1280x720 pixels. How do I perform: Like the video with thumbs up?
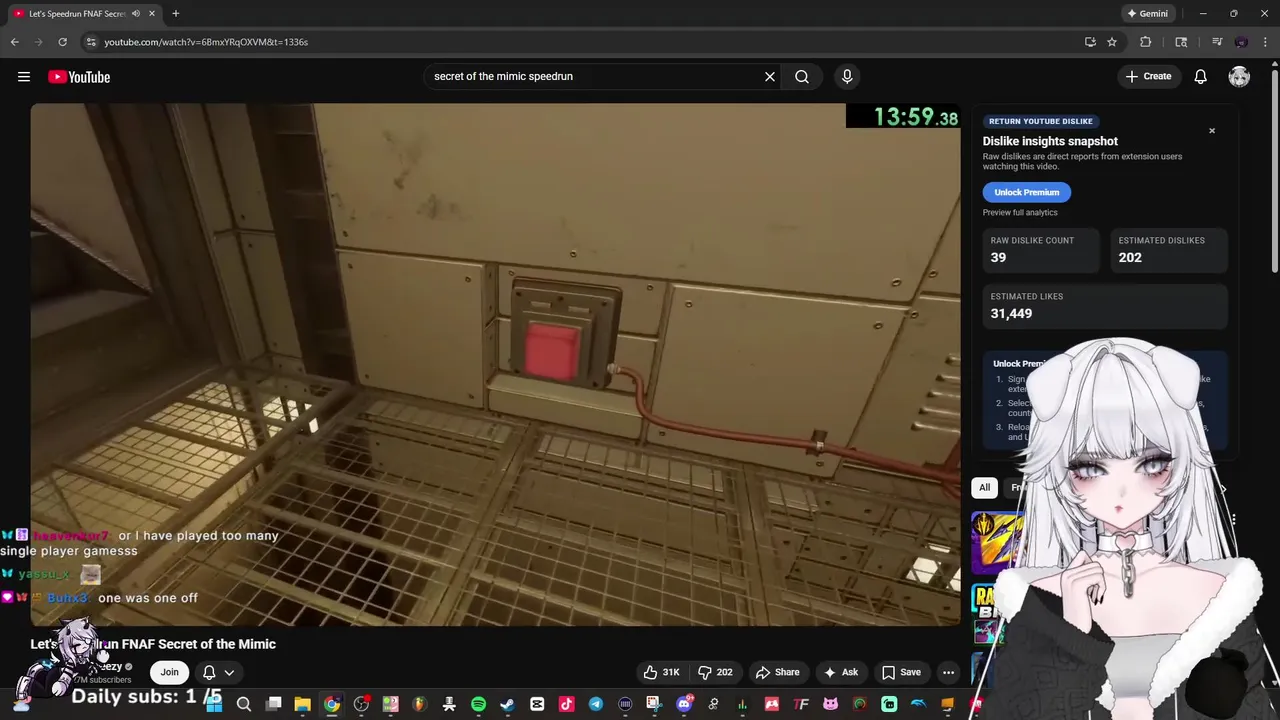[x=662, y=672]
